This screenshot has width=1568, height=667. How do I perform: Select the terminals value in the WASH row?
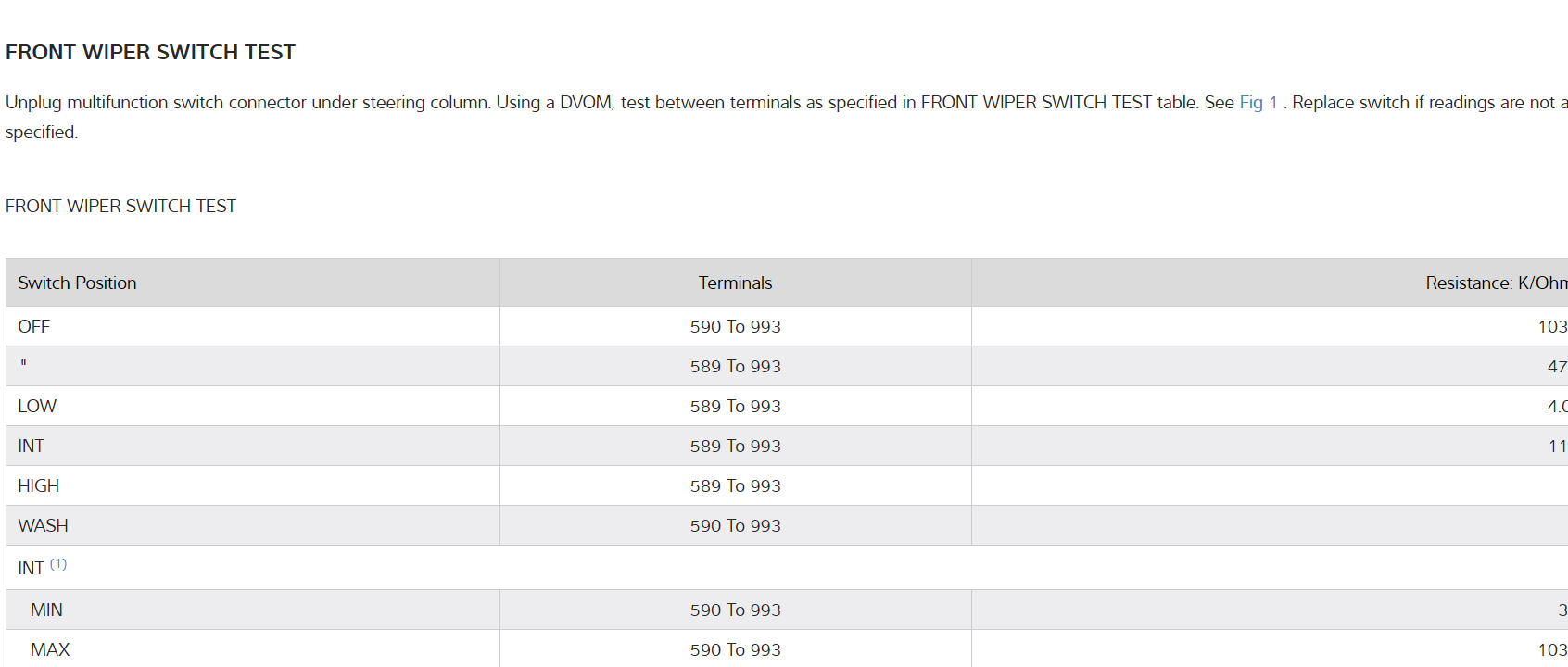pyautogui.click(x=735, y=526)
